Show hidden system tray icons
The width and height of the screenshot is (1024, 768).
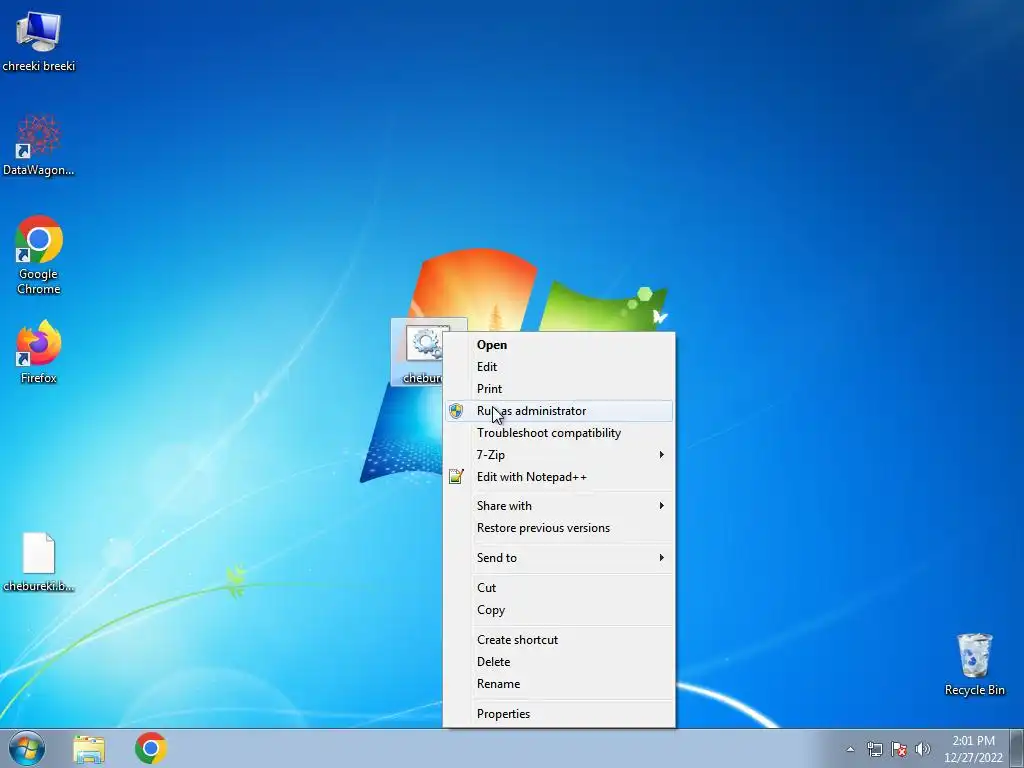click(x=850, y=749)
